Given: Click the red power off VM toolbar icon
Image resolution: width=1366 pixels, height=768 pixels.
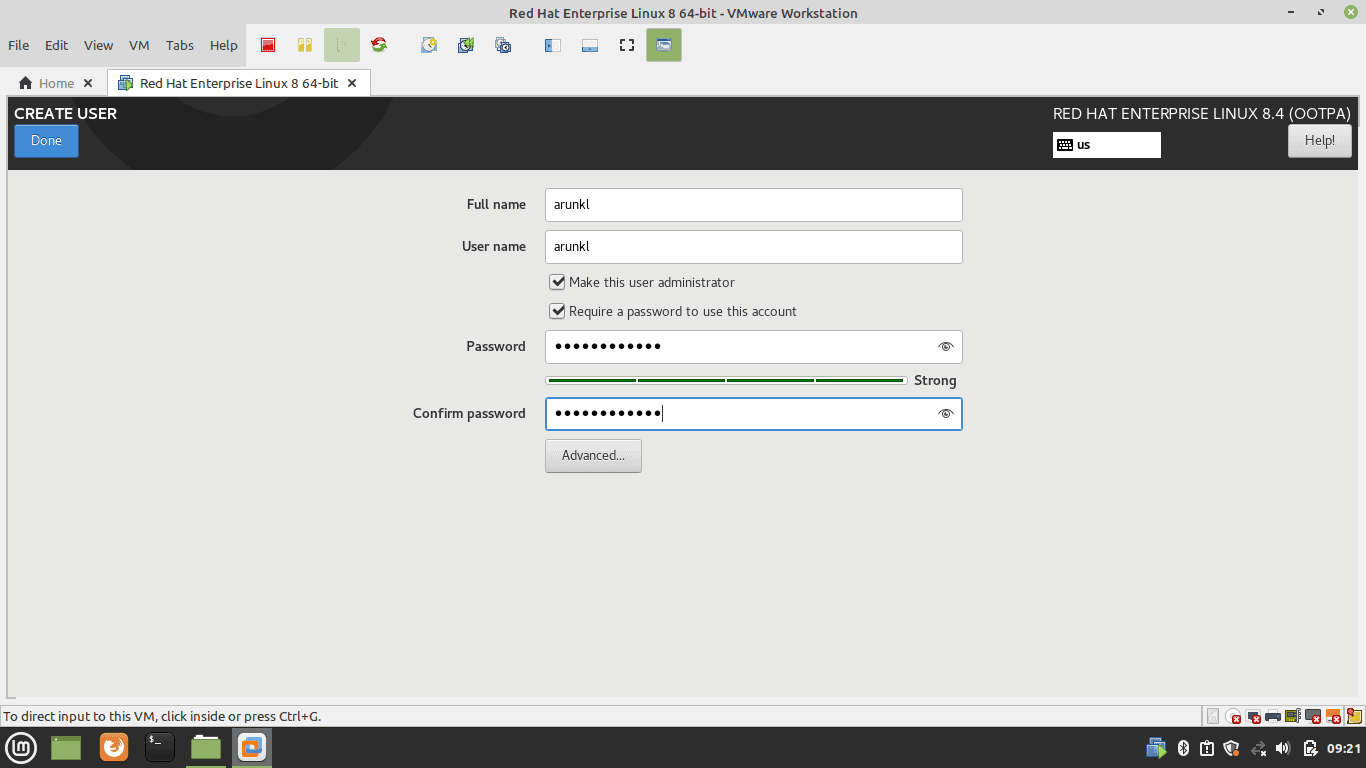Looking at the screenshot, I should point(267,45).
